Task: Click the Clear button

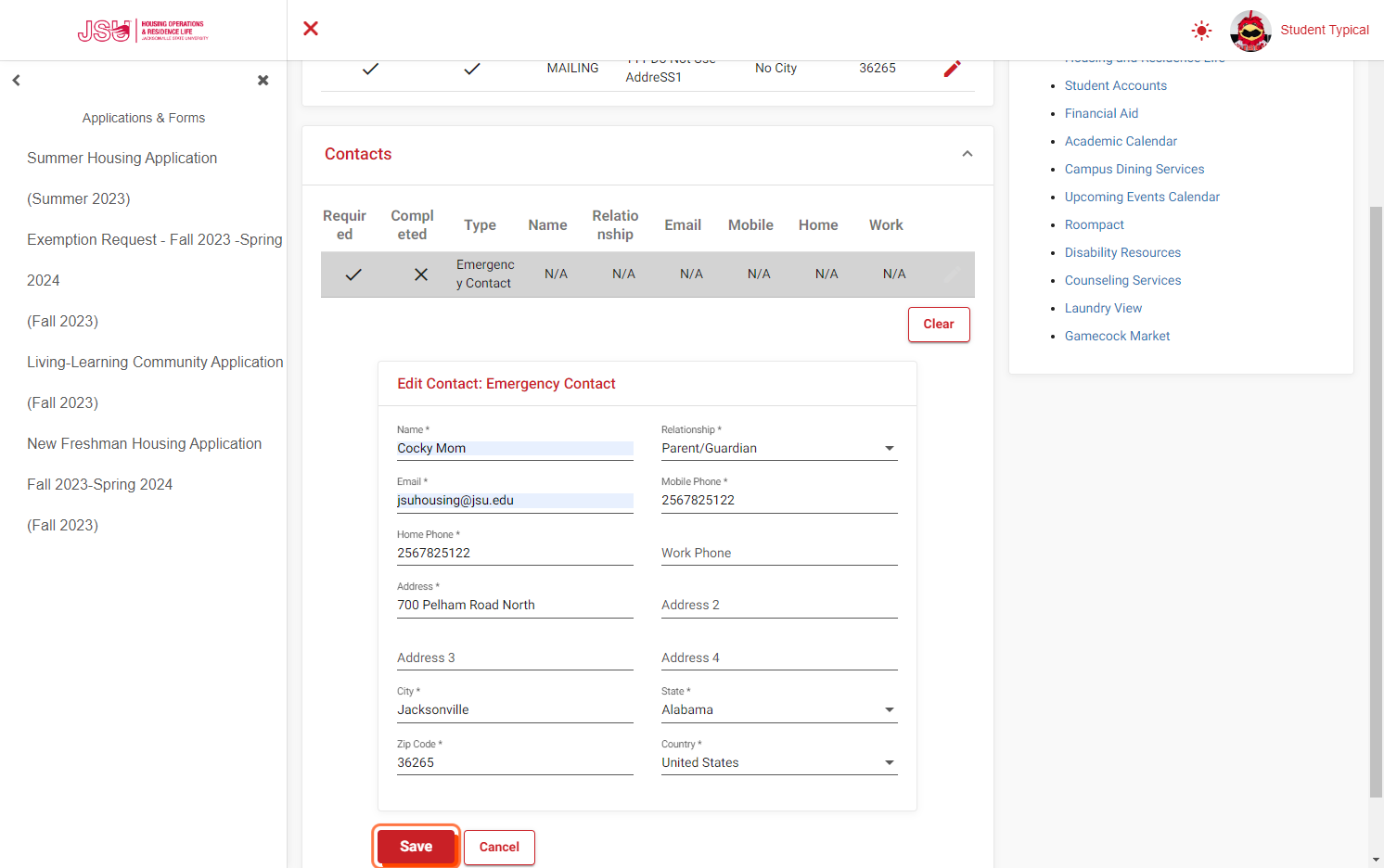Action: coord(939,325)
